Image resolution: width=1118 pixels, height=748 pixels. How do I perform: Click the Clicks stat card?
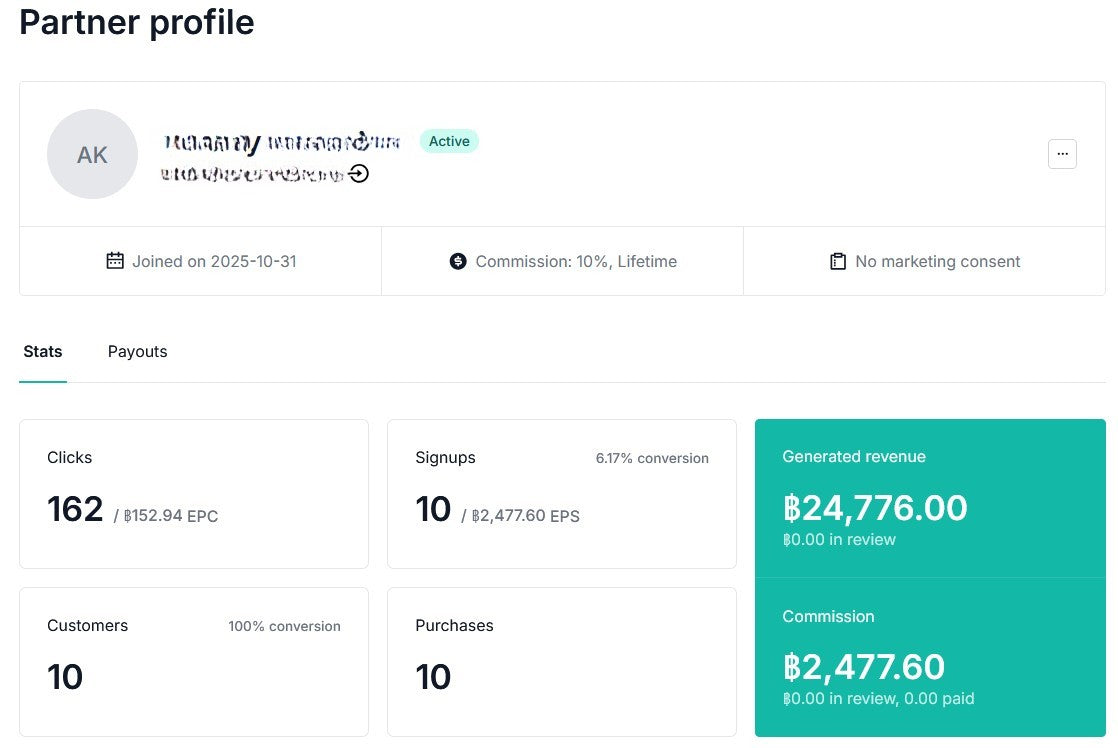click(193, 493)
